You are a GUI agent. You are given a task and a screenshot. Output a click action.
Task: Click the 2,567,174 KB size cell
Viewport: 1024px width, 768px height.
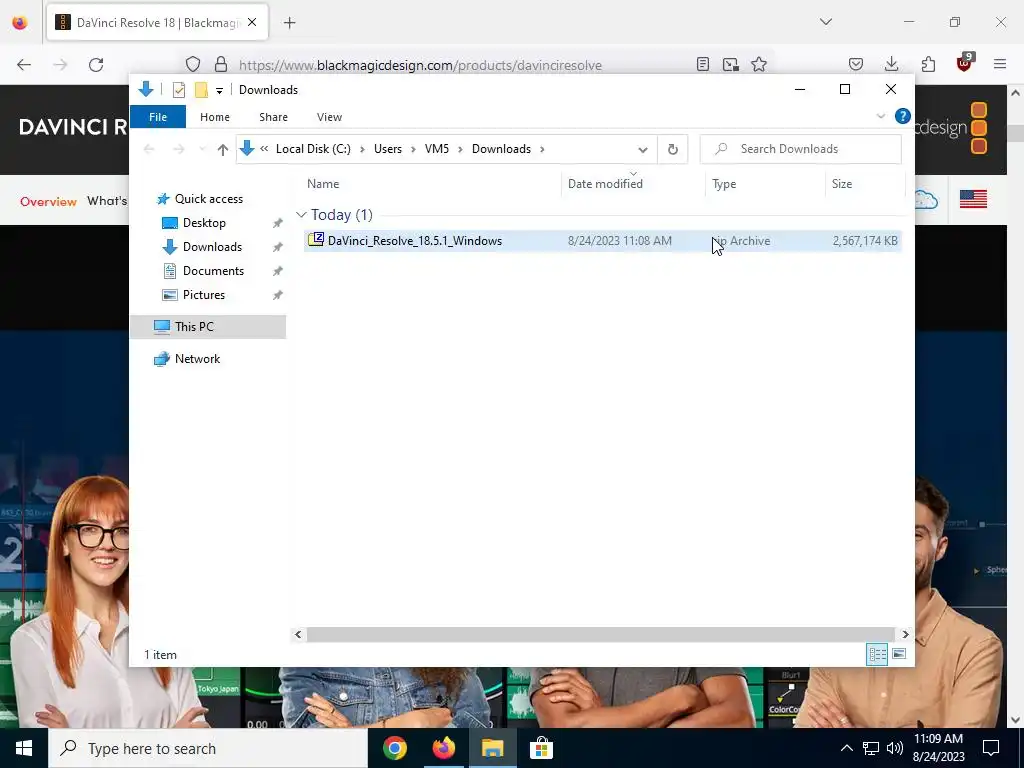click(x=865, y=241)
